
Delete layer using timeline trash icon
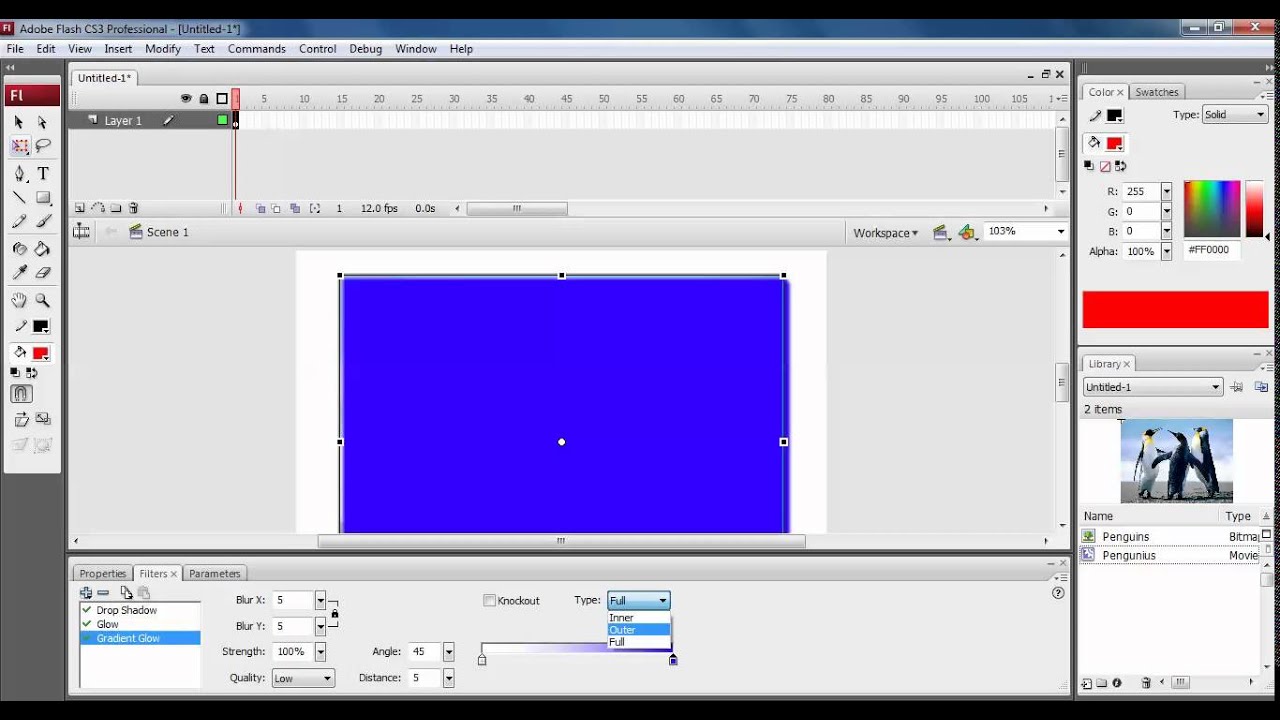click(134, 208)
